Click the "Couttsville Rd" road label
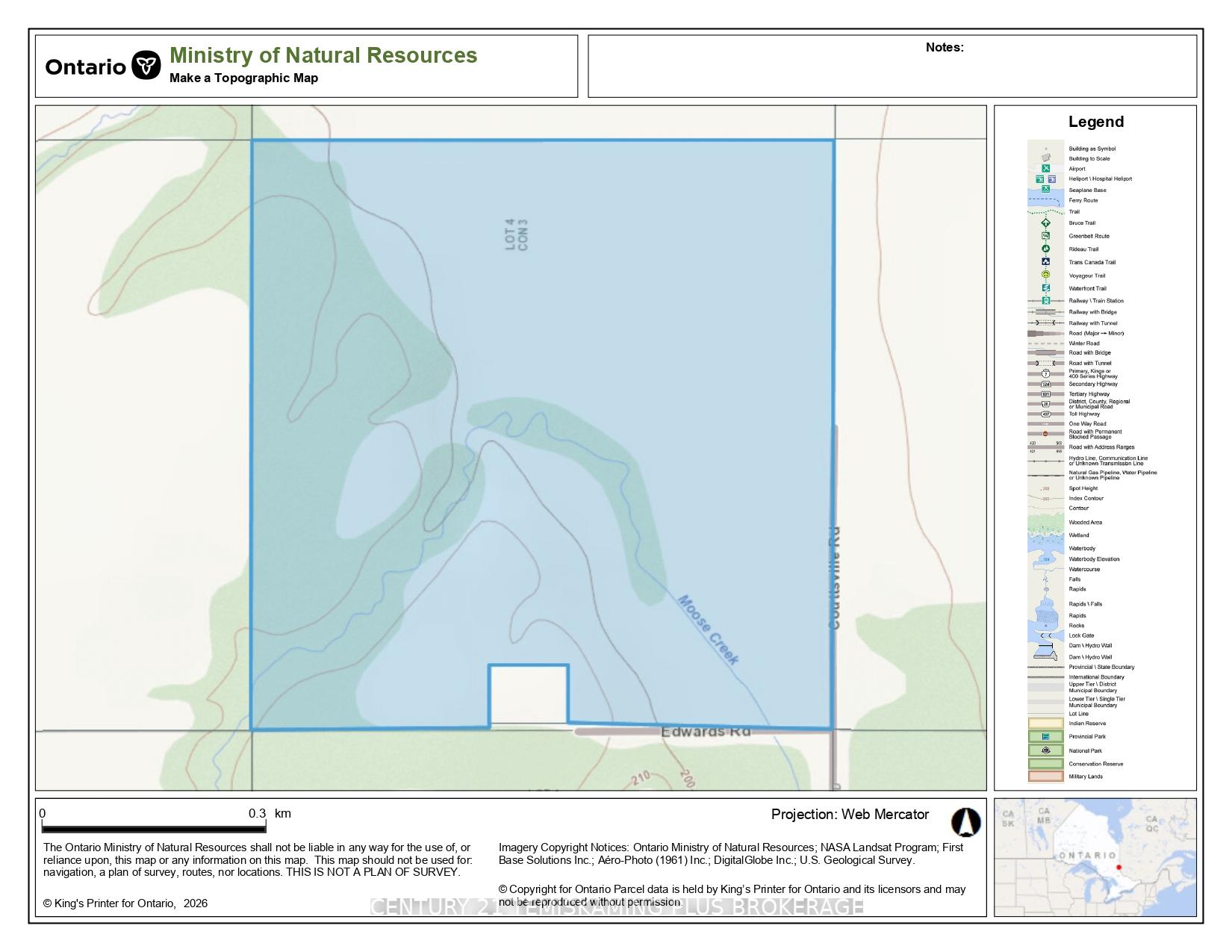Image resolution: width=1232 pixels, height=952 pixels. pos(835,578)
